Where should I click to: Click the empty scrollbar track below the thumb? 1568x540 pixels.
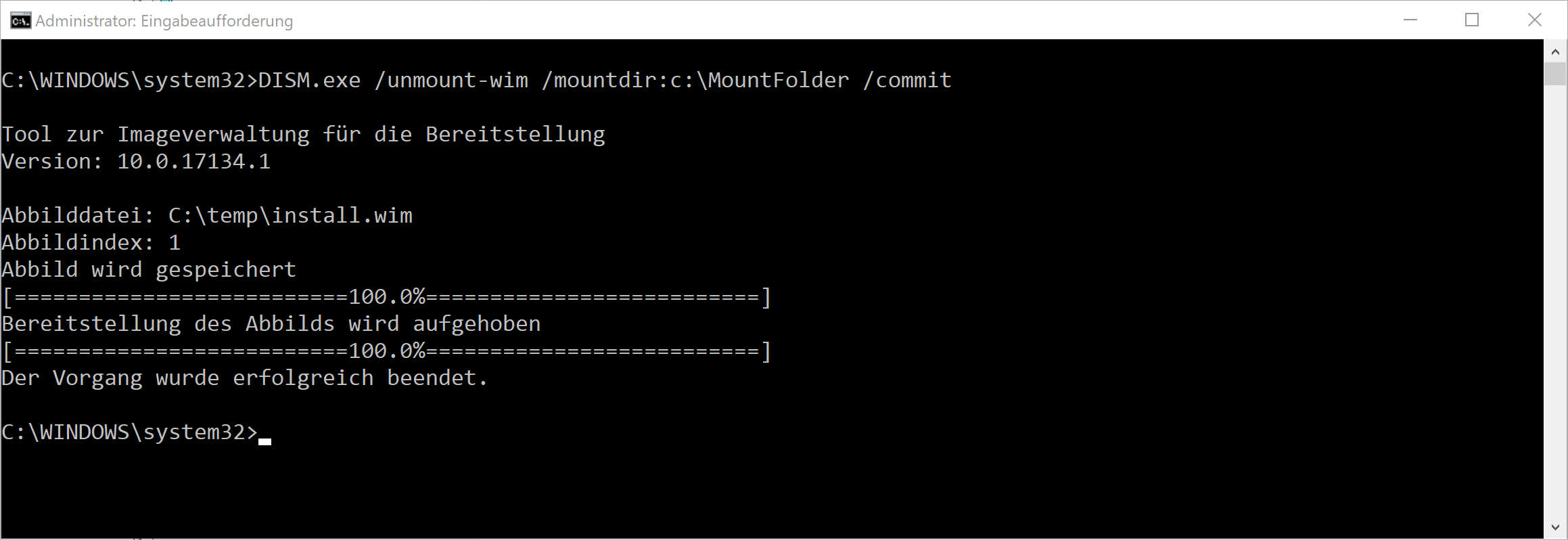pos(1555,305)
